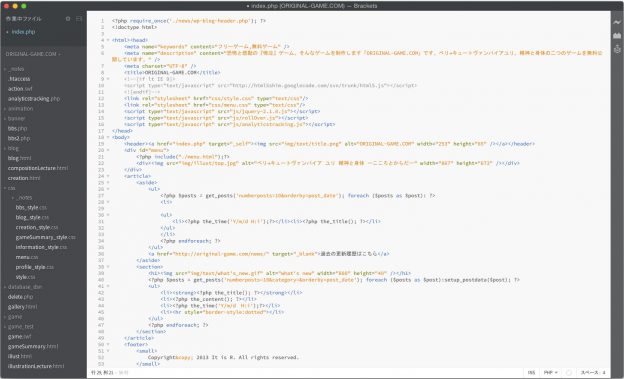Open the Extension Manager brick icon

coord(617,35)
